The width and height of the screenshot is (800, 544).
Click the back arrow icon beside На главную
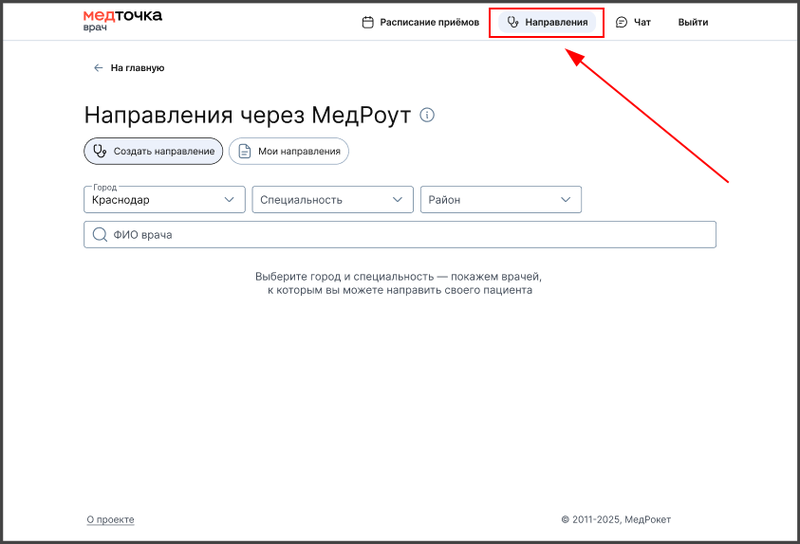[x=98, y=68]
